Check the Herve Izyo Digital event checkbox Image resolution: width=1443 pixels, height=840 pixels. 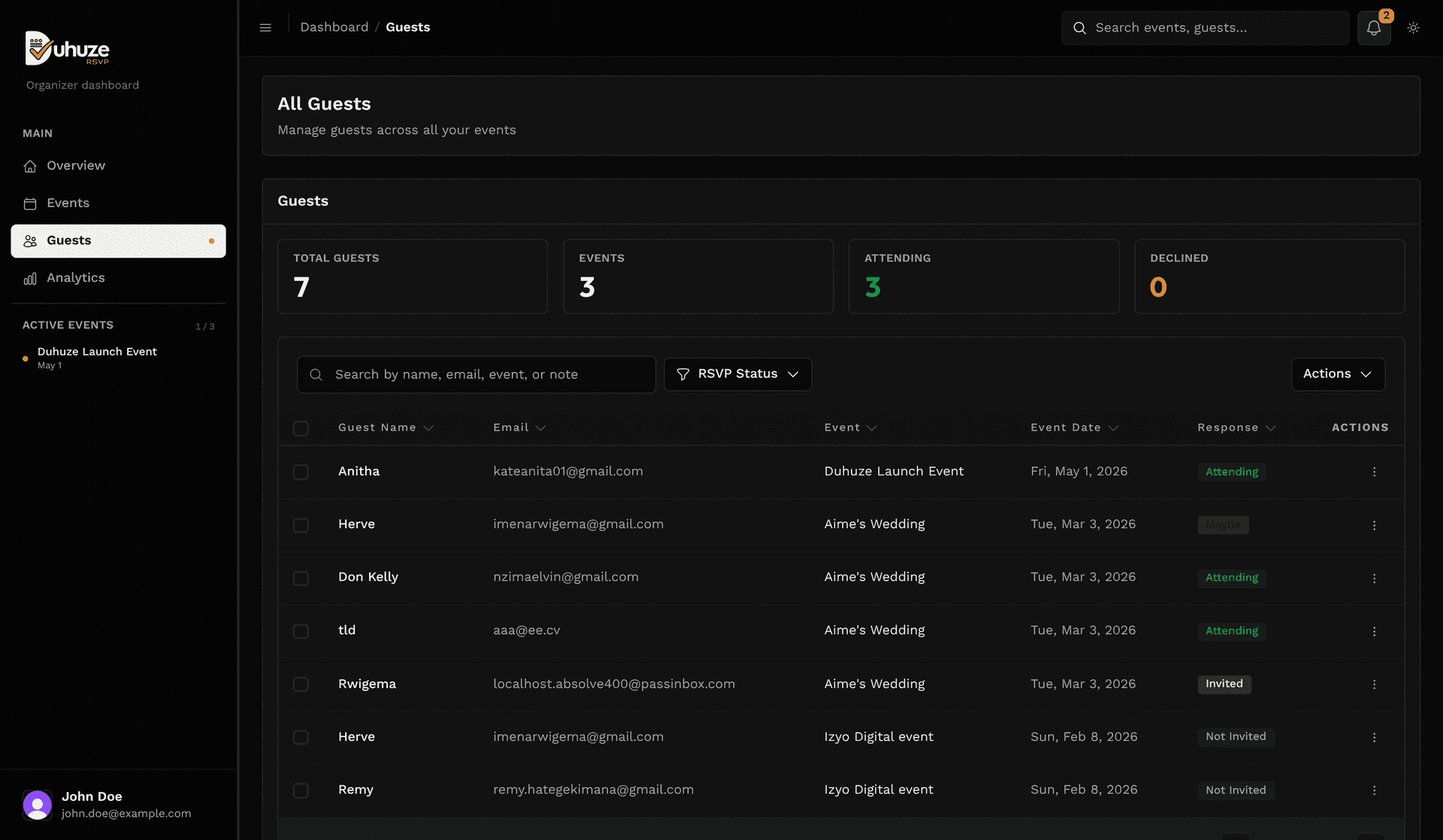301,738
